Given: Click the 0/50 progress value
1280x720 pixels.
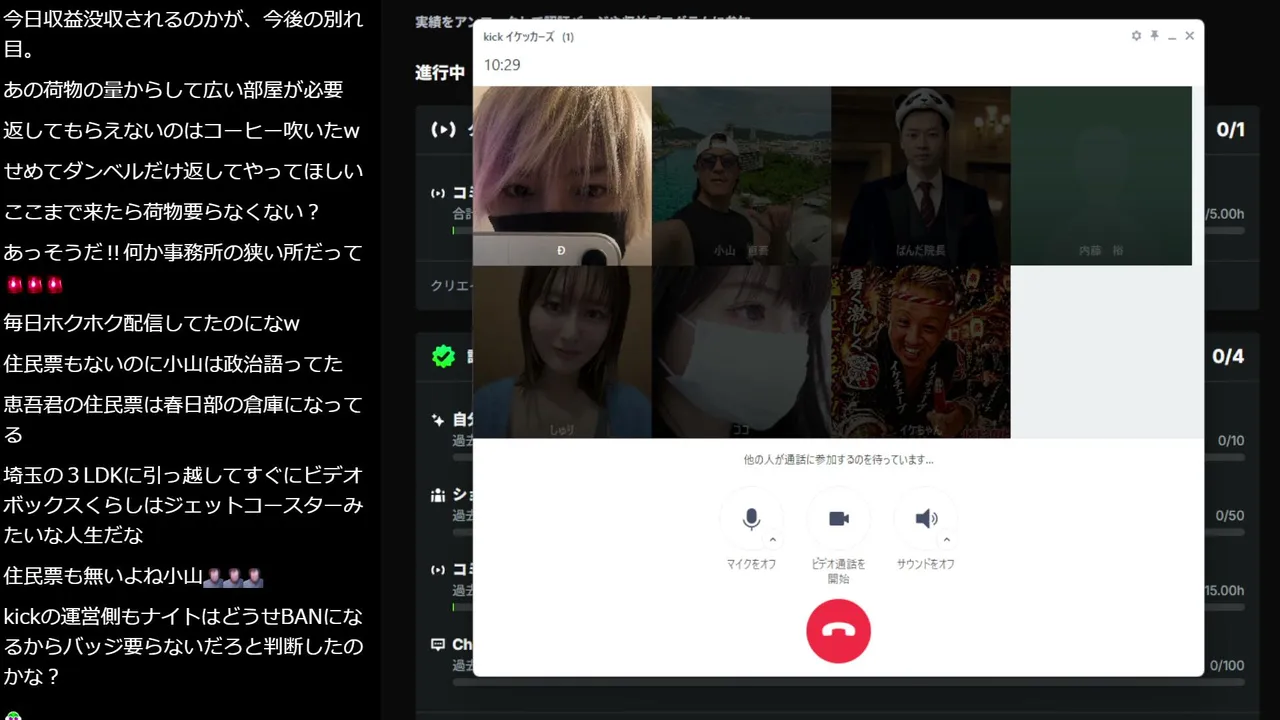Looking at the screenshot, I should point(1230,516).
